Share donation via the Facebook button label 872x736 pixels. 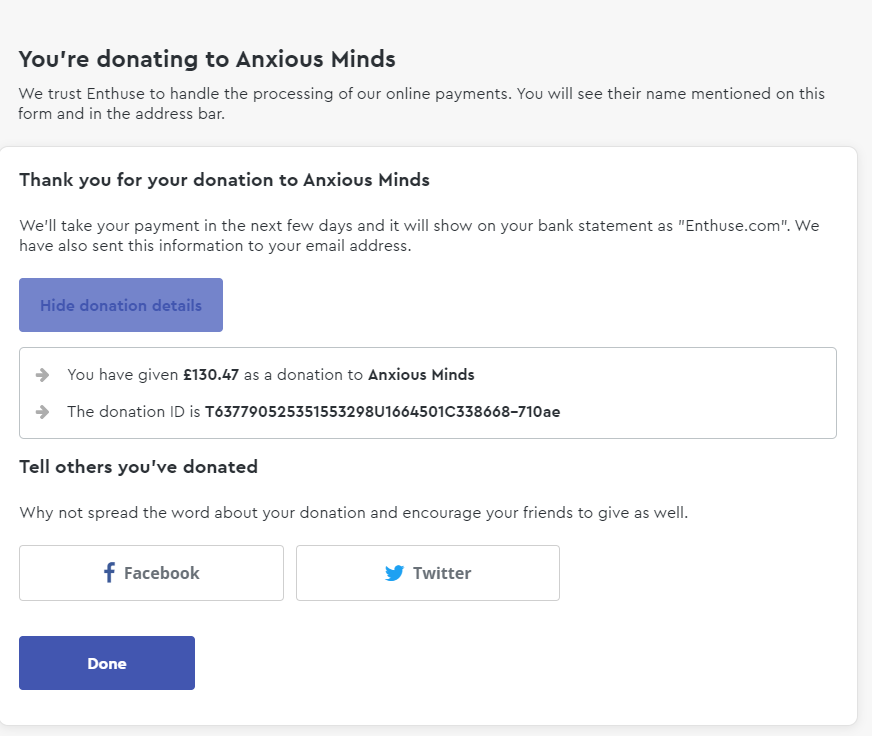[161, 573]
